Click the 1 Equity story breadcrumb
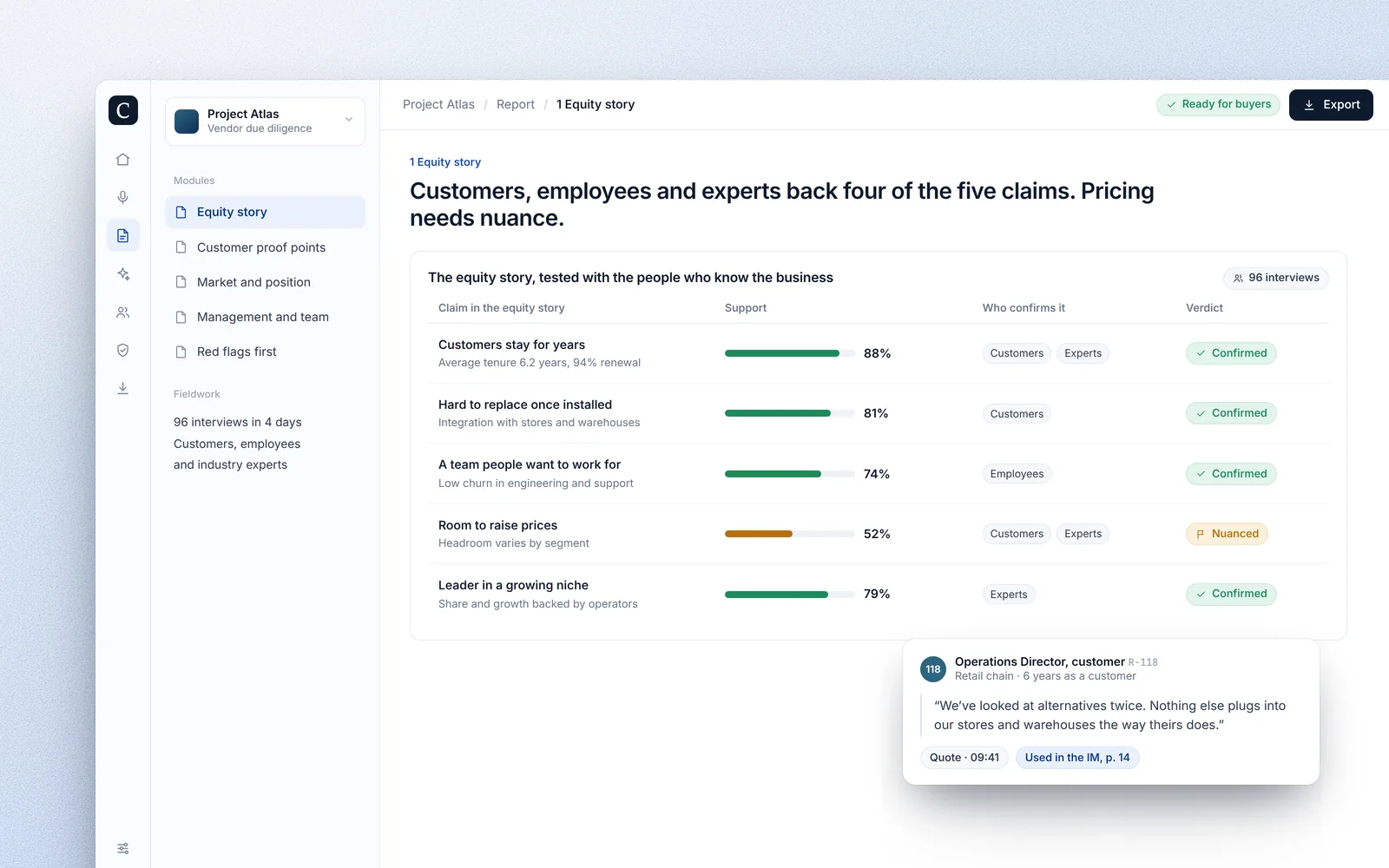The height and width of the screenshot is (868, 1389). pos(596,104)
